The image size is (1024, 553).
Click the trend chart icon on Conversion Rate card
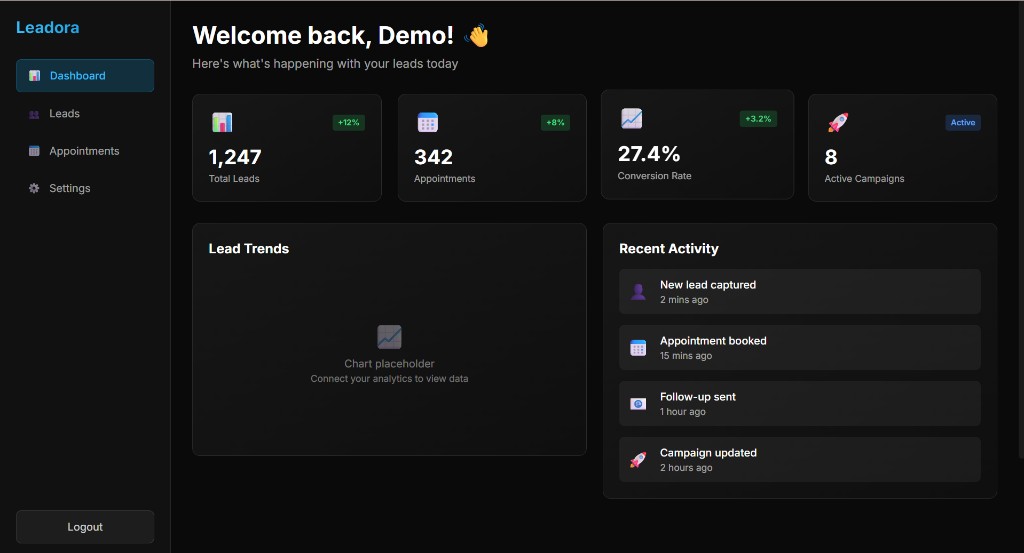point(632,118)
